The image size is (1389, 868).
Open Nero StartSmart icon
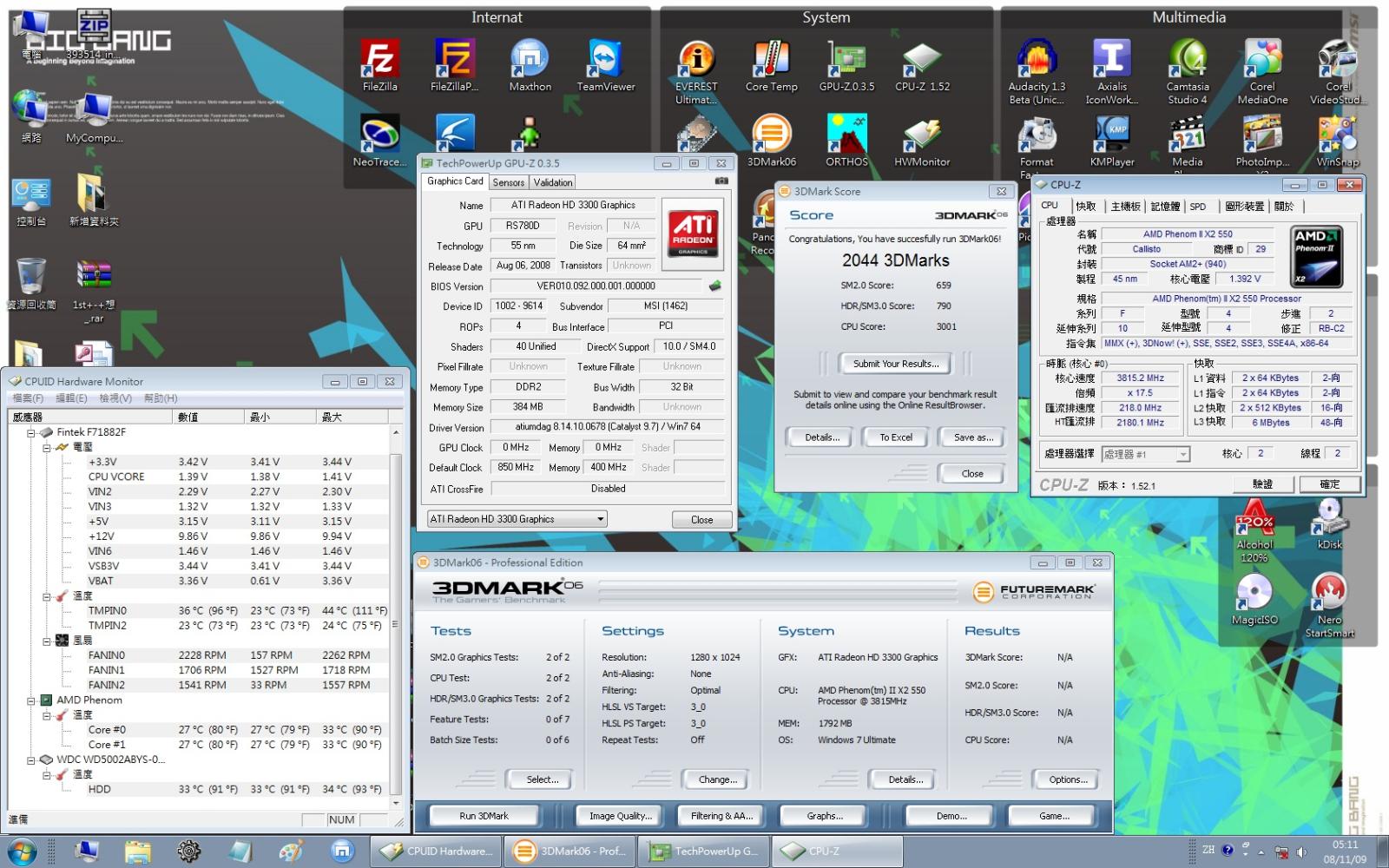[x=1329, y=606]
